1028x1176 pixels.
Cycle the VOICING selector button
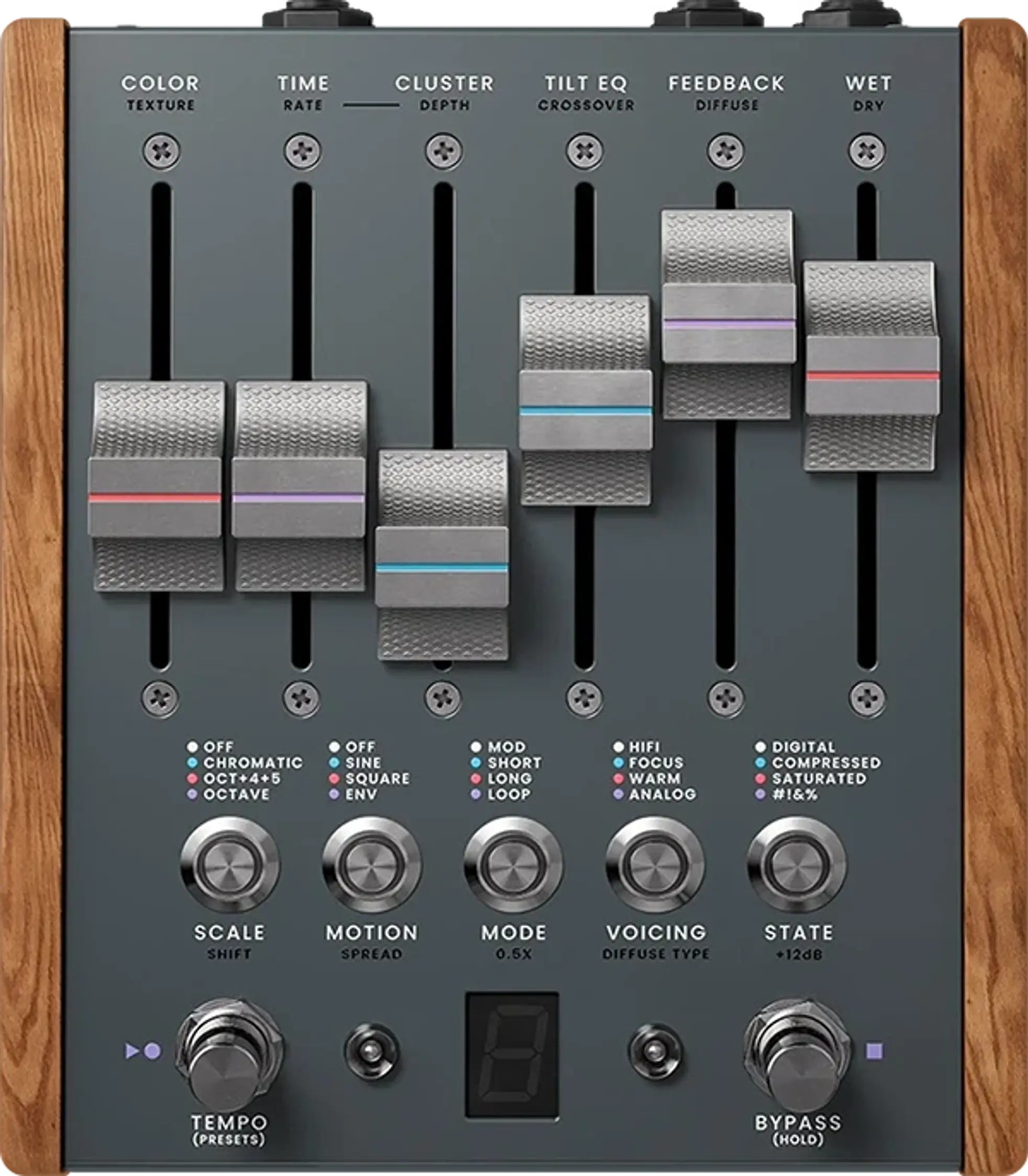pos(655,864)
